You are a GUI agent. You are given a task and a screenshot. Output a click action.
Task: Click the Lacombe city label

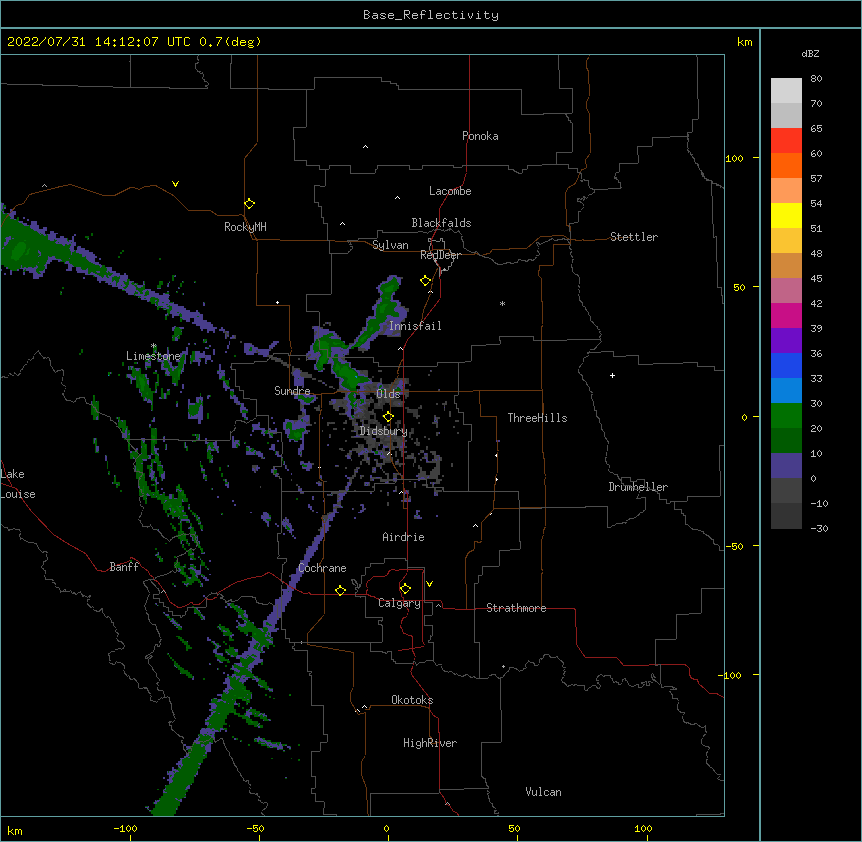[450, 191]
